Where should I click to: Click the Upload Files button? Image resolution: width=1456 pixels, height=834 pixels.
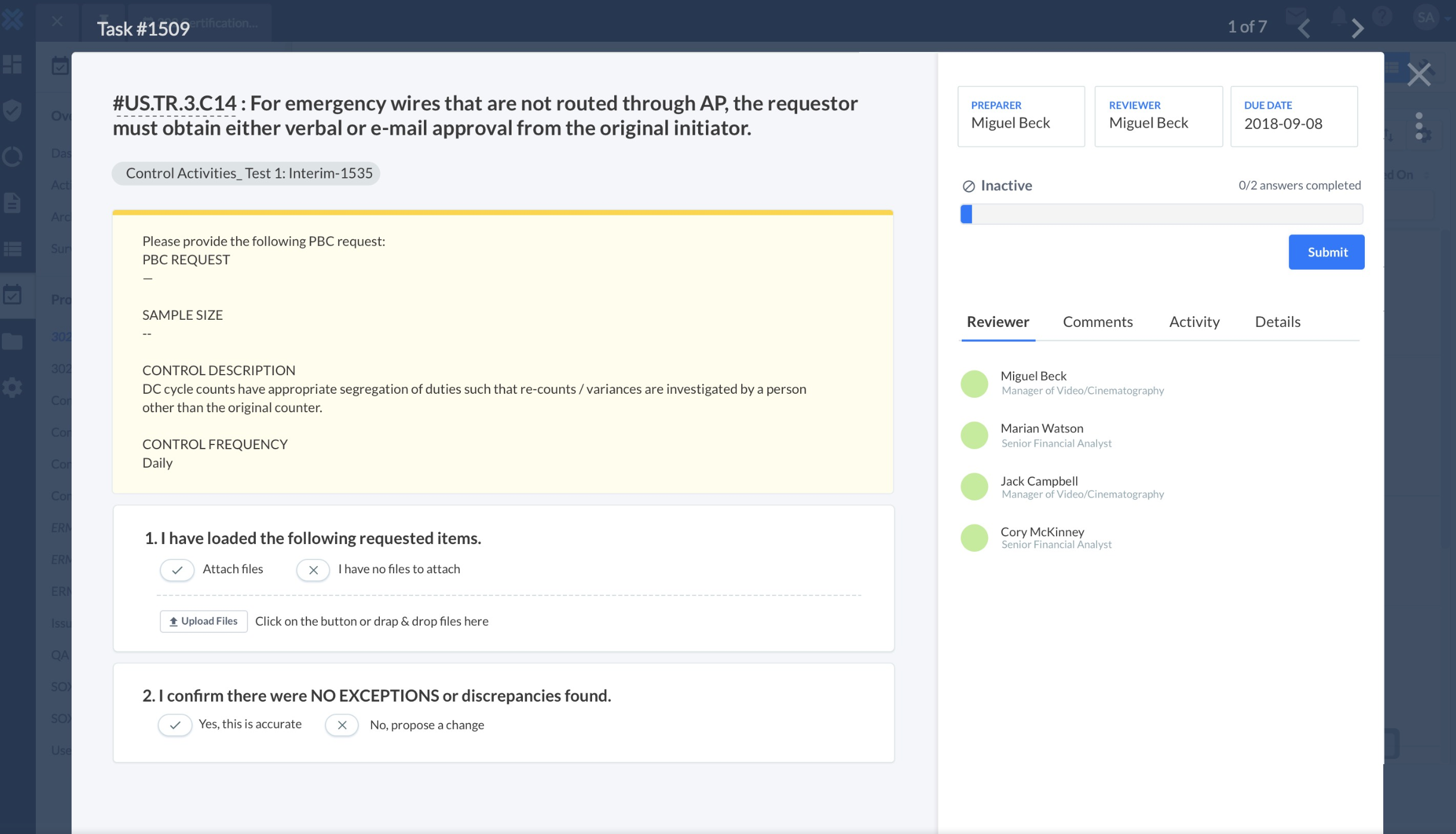coord(203,621)
